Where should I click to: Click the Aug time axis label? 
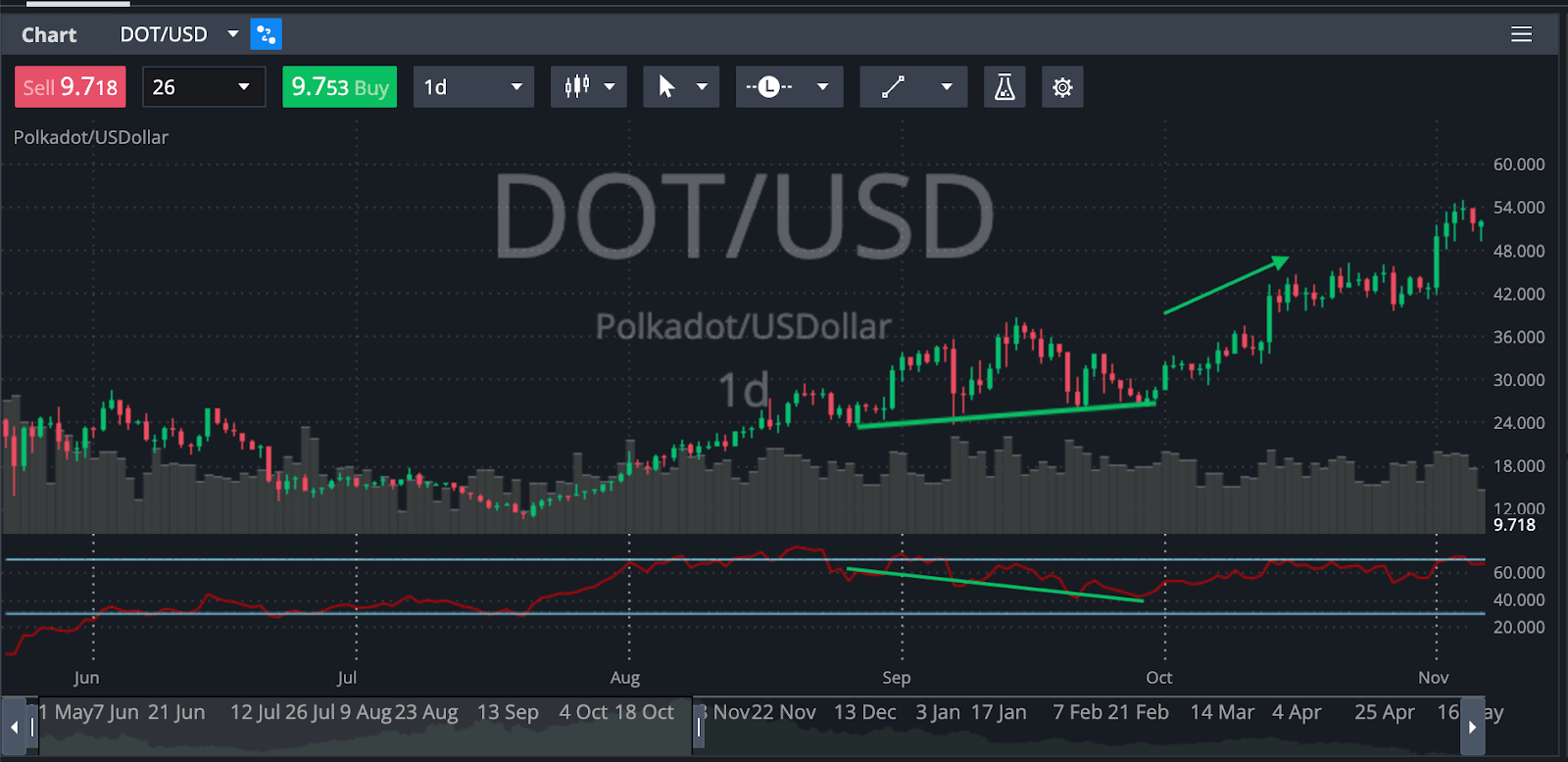625,678
